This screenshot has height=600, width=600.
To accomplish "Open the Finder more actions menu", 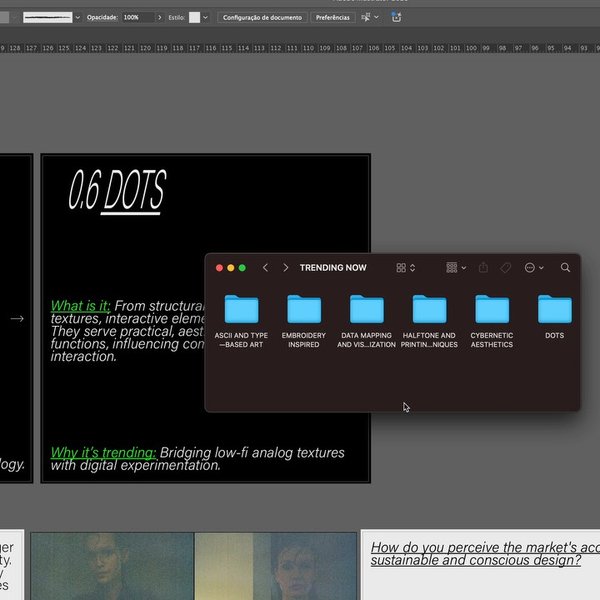I will tap(534, 268).
